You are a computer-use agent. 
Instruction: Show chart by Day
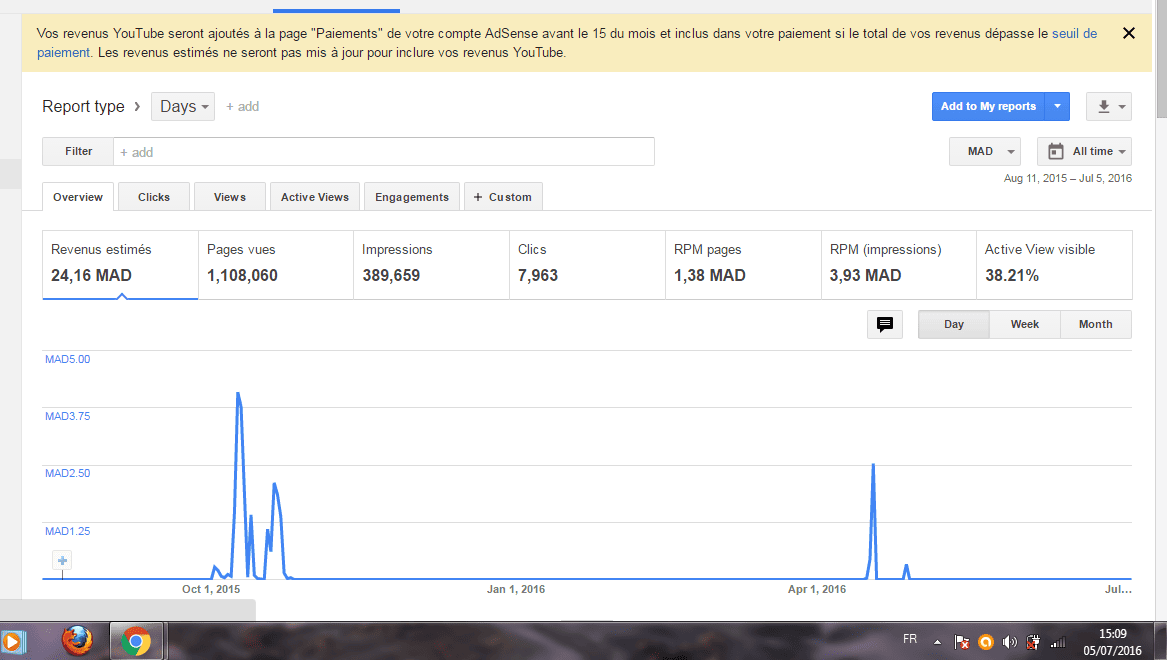[954, 324]
